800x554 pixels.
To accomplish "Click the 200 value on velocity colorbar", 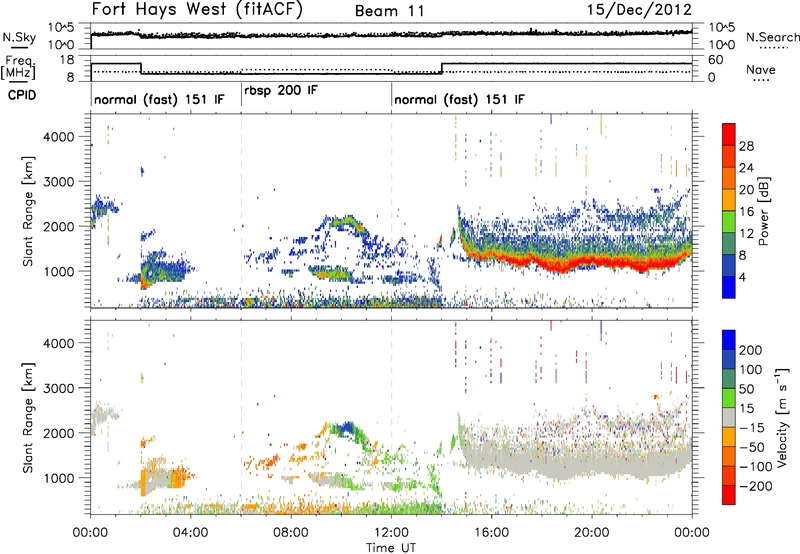I will tap(750, 350).
